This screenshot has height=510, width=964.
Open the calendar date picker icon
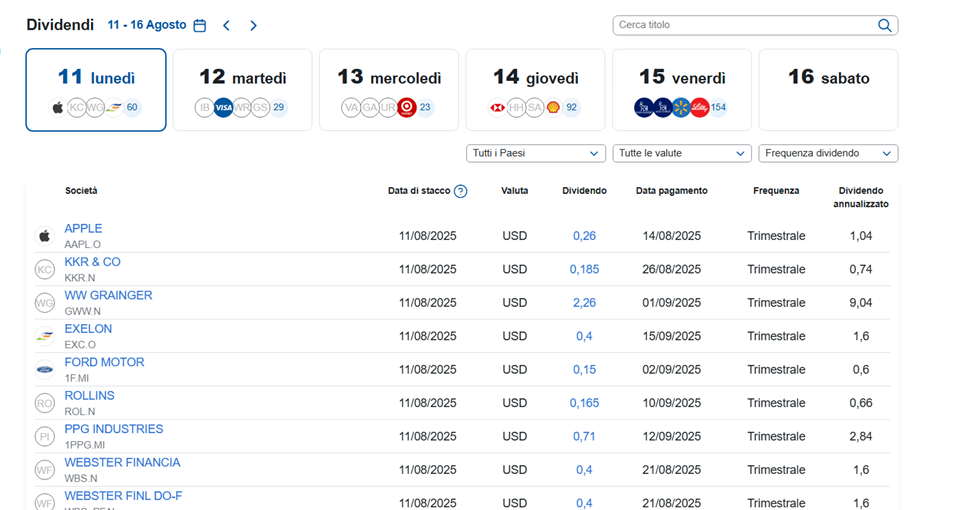pos(200,26)
